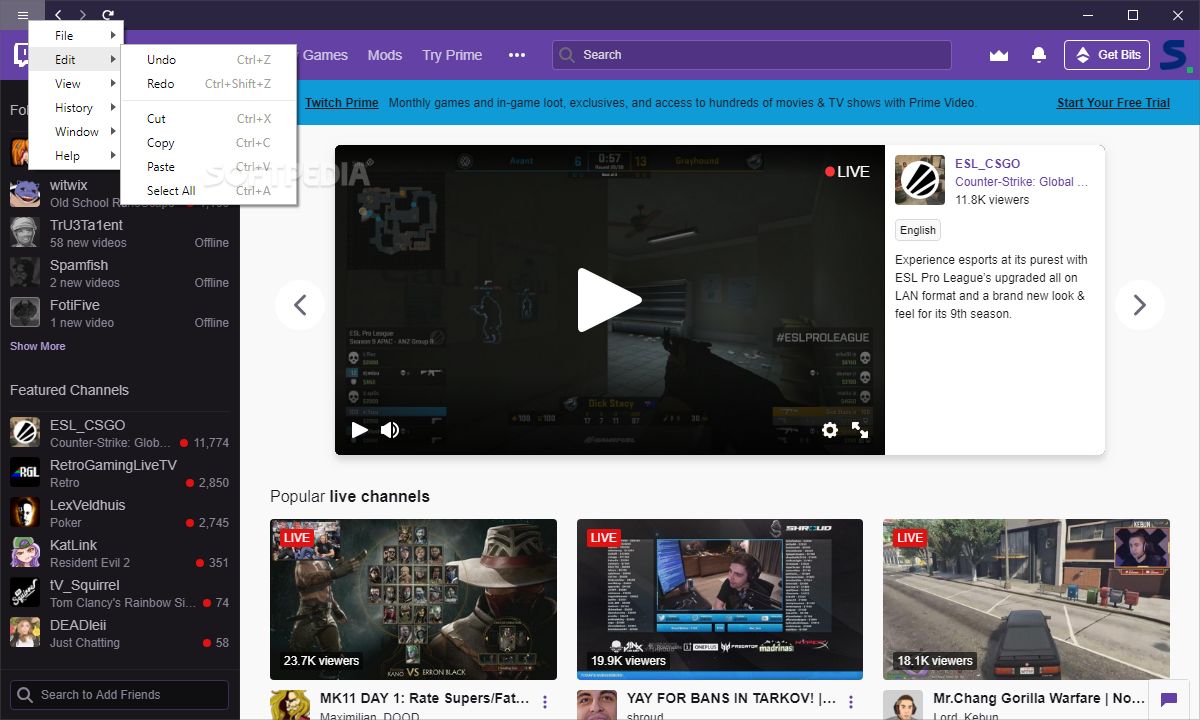Click the English language tag

coord(918,230)
